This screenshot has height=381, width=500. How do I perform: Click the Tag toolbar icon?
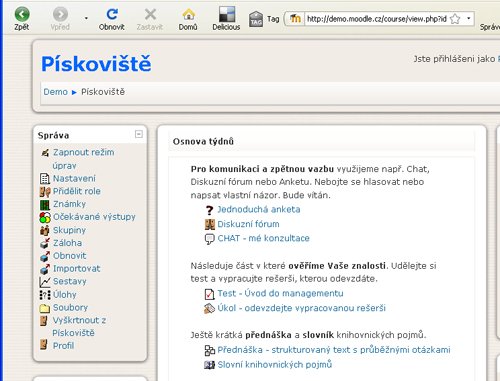click(256, 19)
